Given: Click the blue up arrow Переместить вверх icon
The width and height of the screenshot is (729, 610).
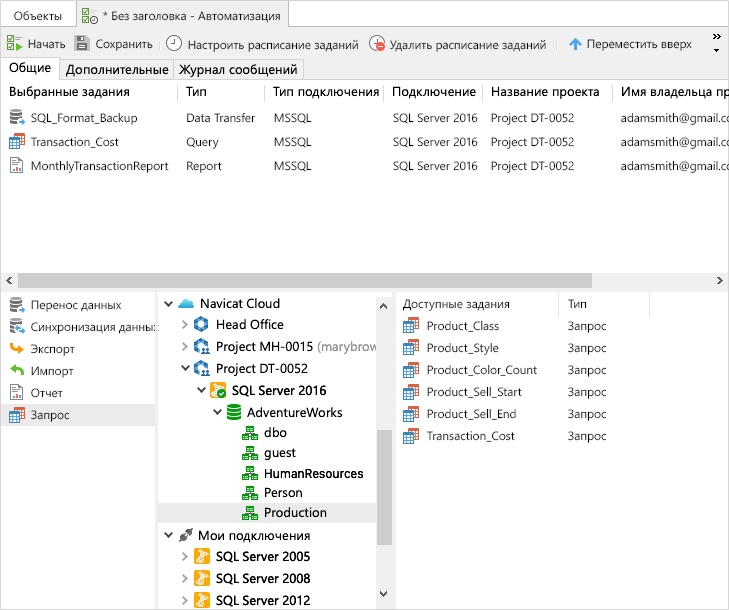Looking at the screenshot, I should (575, 44).
